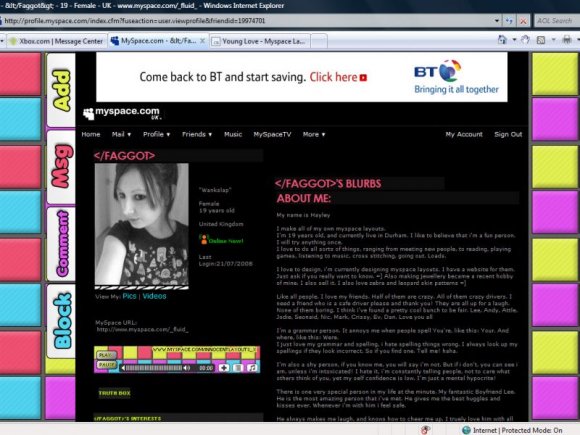Click the 'My name is Hayley' line
580x435 pixels.
pos(303,215)
